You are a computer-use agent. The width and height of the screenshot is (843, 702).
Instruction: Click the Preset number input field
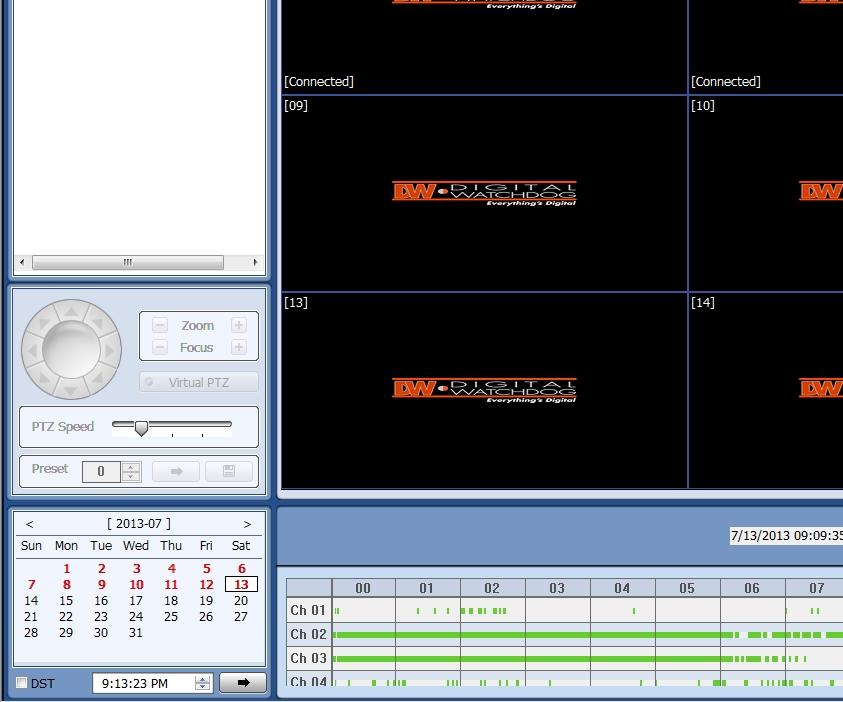coord(101,471)
